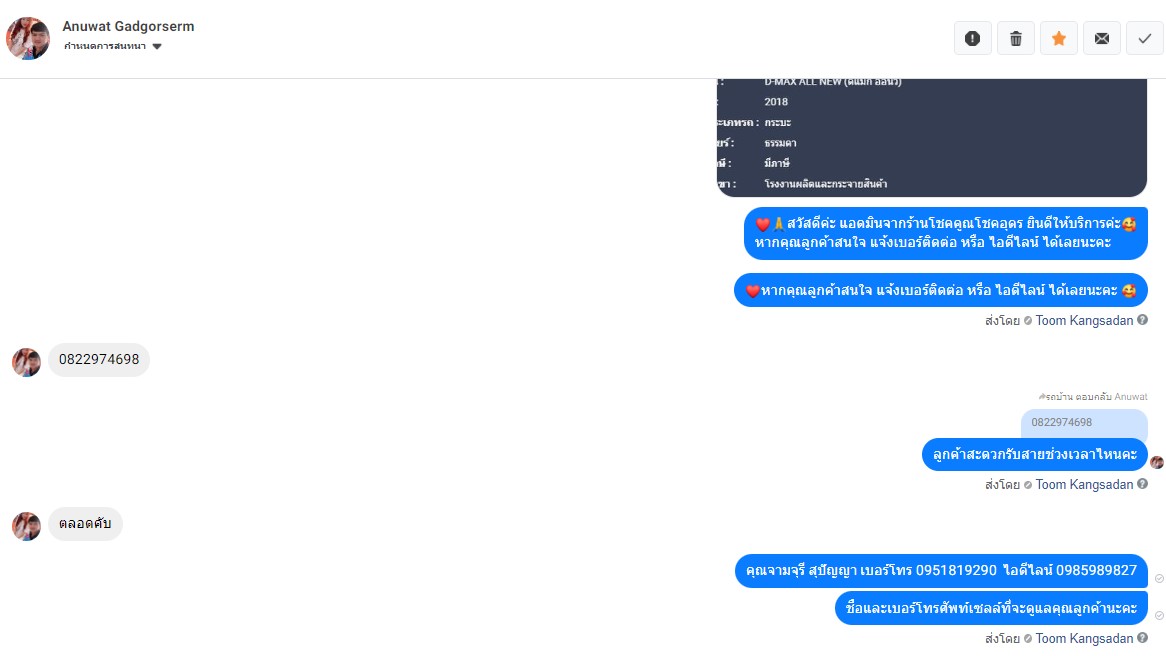The image size is (1166, 656).
Task: Click small seen avatar beside the call-time question
Action: [1157, 463]
